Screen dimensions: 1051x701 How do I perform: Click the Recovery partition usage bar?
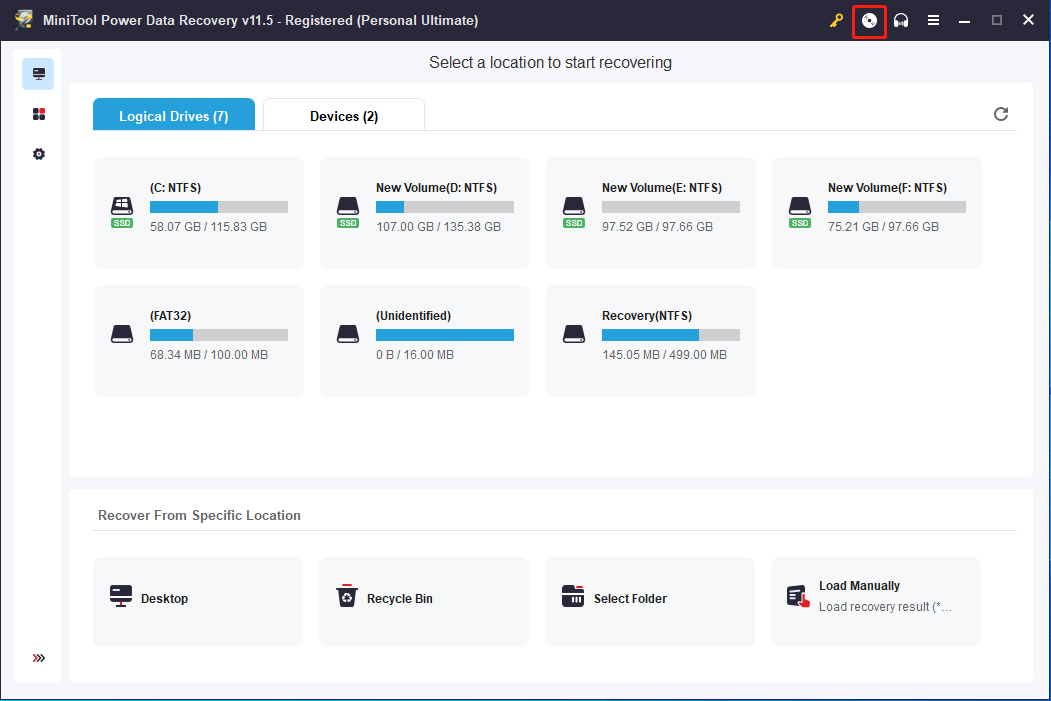point(671,335)
